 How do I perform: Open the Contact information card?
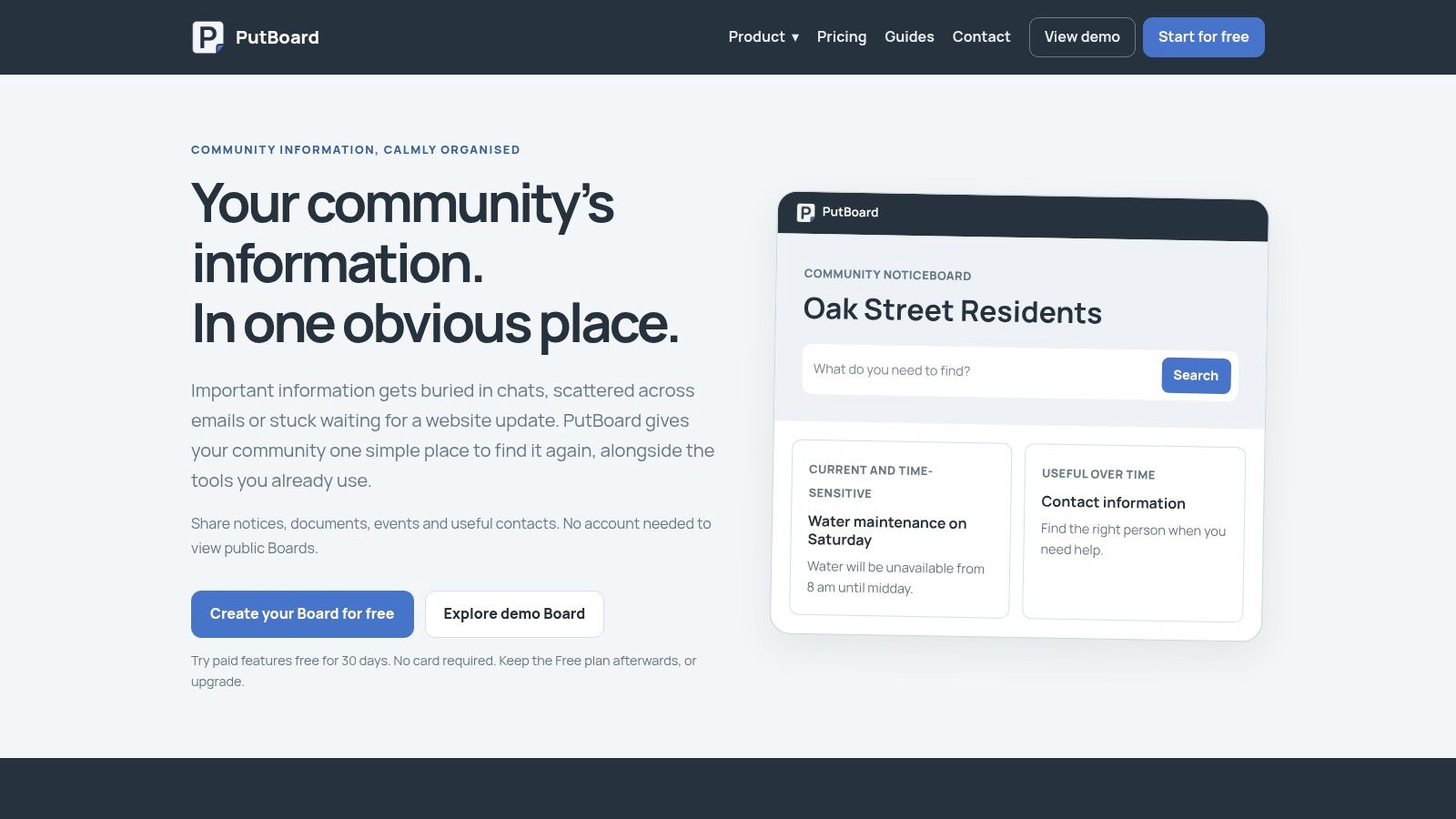[x=1134, y=533]
